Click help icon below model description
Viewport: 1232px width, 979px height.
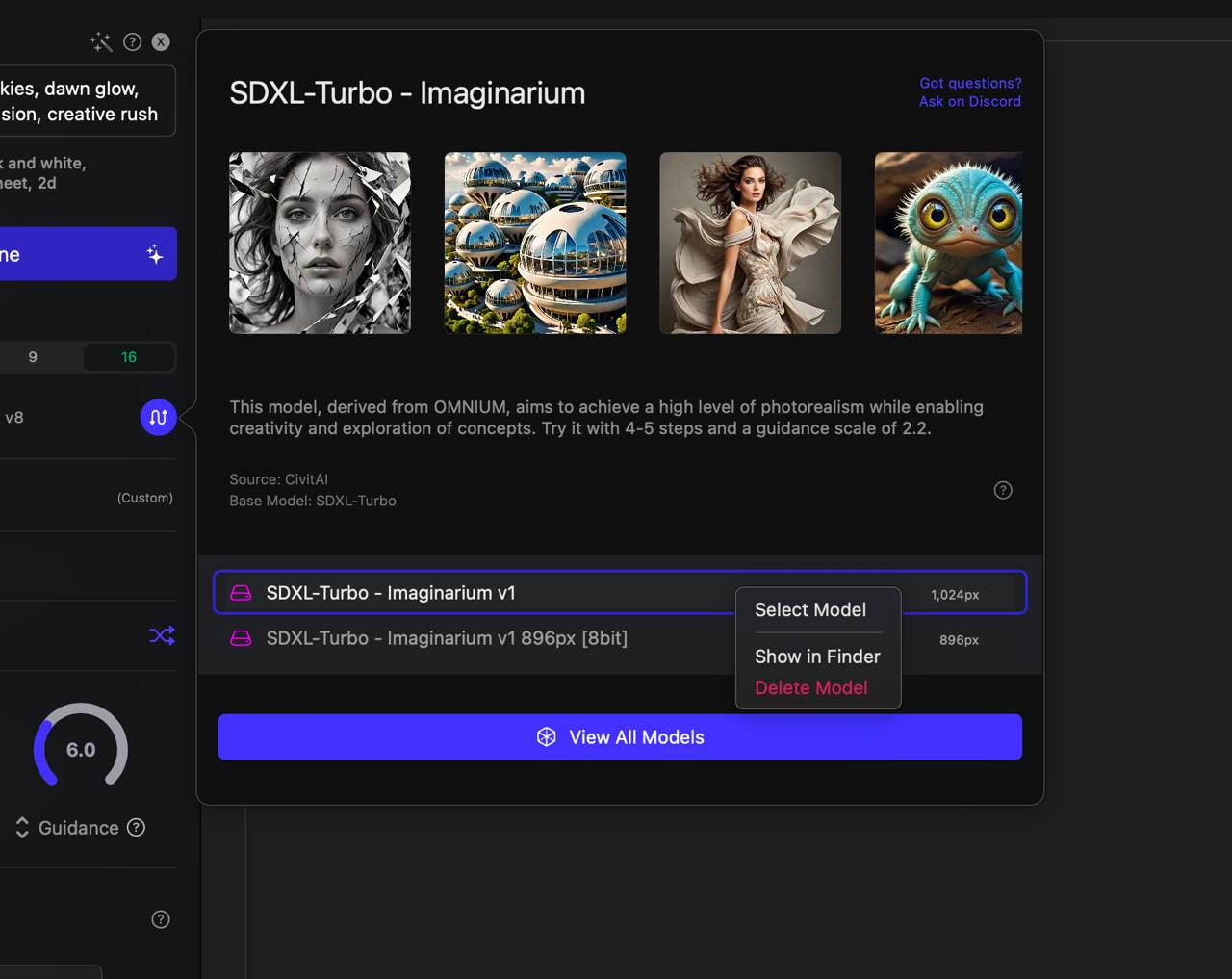(x=1003, y=490)
